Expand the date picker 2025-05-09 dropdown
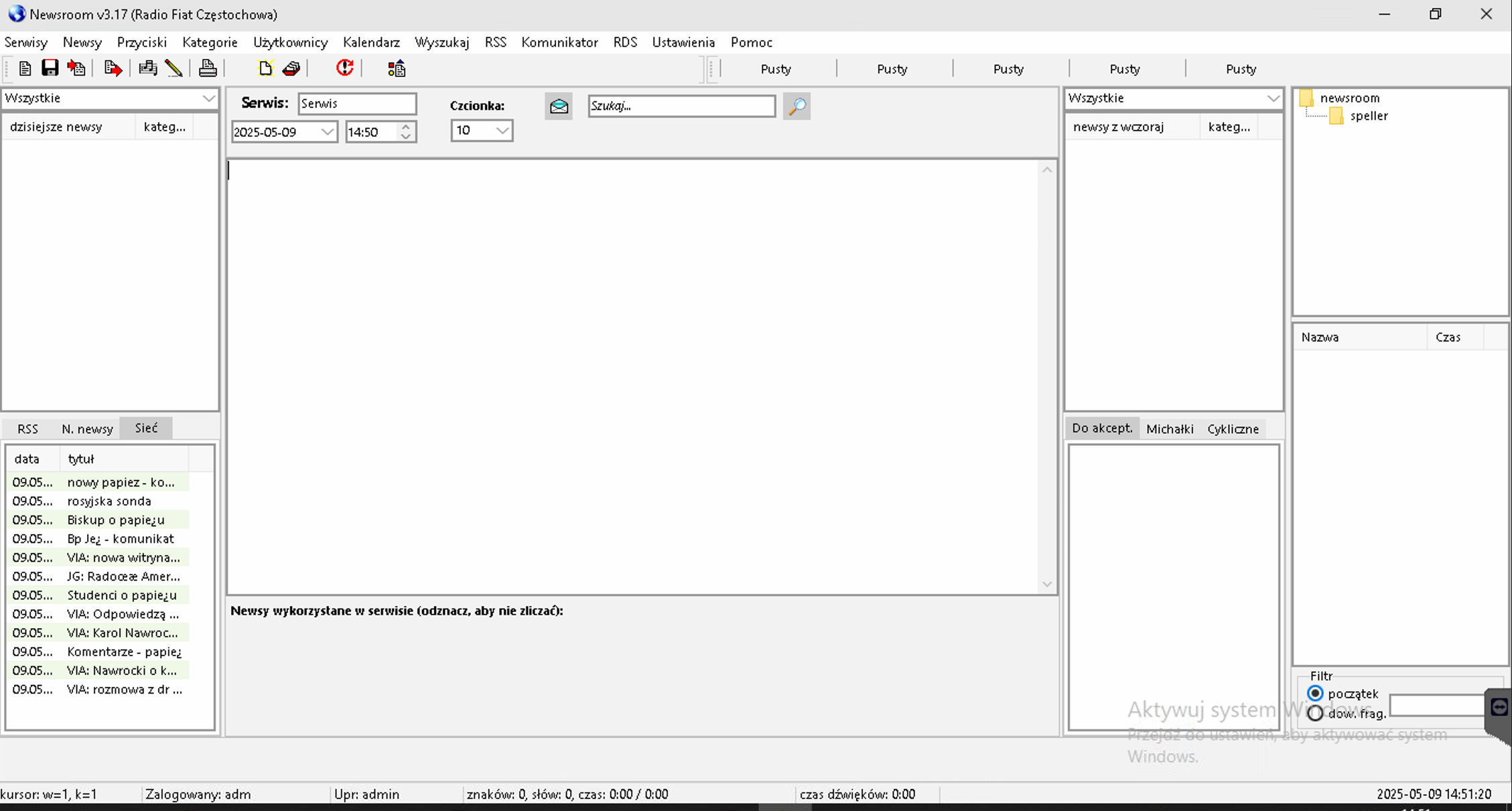Screen dimensions: 1512x811 (x=327, y=132)
